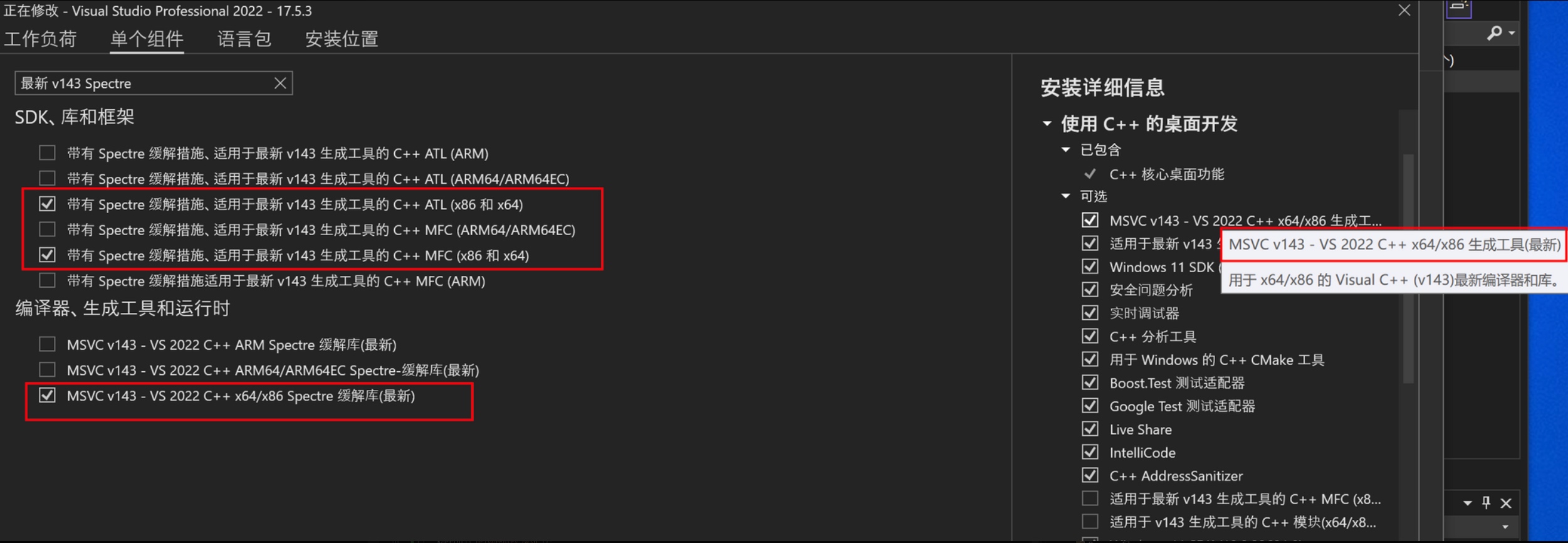Viewport: 1568px width, 543px height.
Task: Collapse the 可选 tree node
Action: 1065,196
